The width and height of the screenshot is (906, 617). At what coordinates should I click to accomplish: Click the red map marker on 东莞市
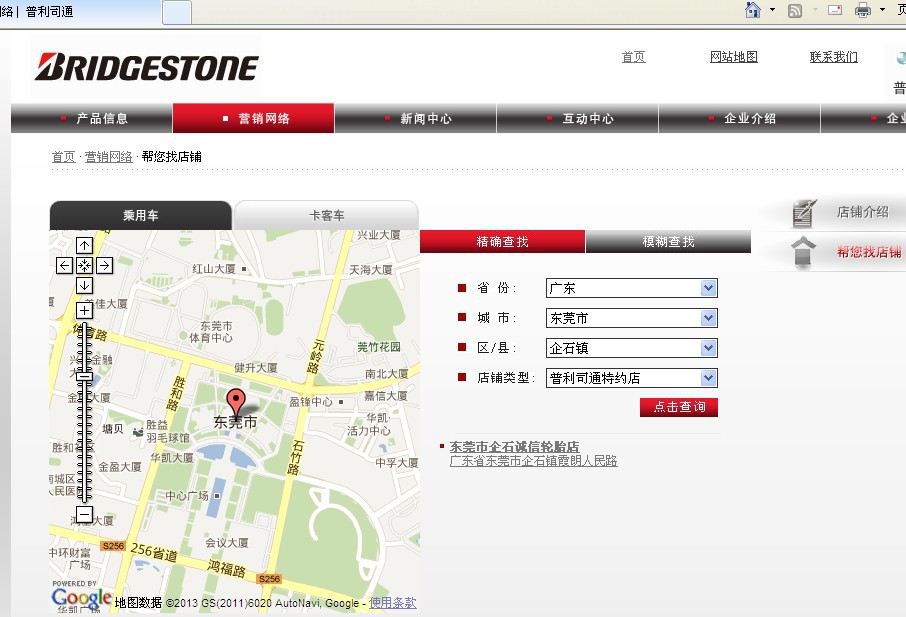click(235, 403)
